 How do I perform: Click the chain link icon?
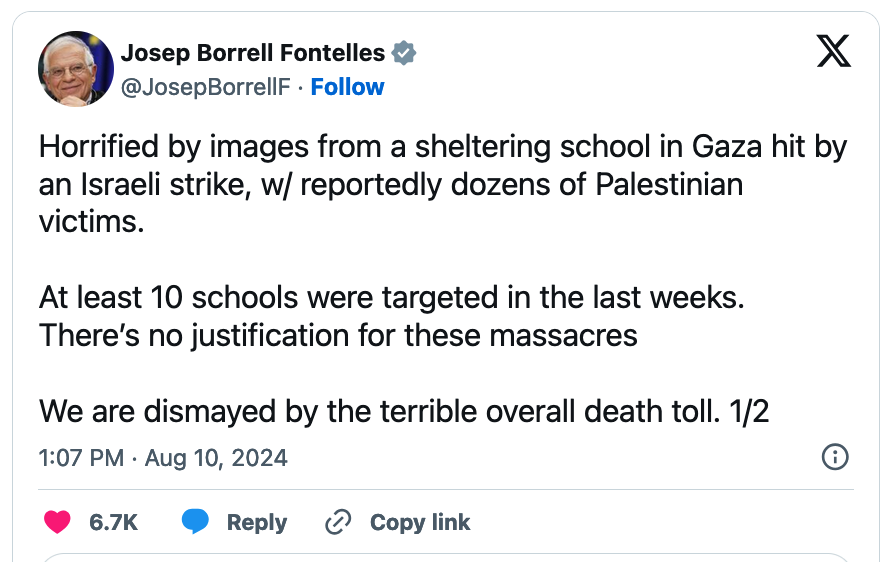[x=339, y=522]
